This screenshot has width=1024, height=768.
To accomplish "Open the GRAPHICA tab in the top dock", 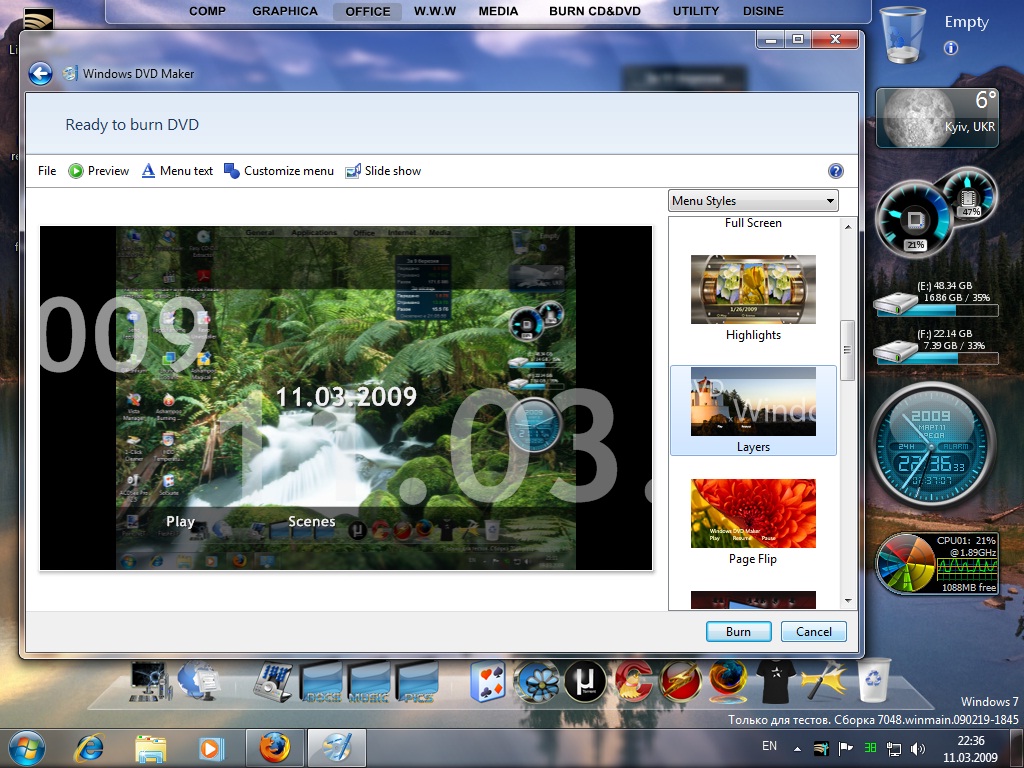I will click(x=285, y=11).
